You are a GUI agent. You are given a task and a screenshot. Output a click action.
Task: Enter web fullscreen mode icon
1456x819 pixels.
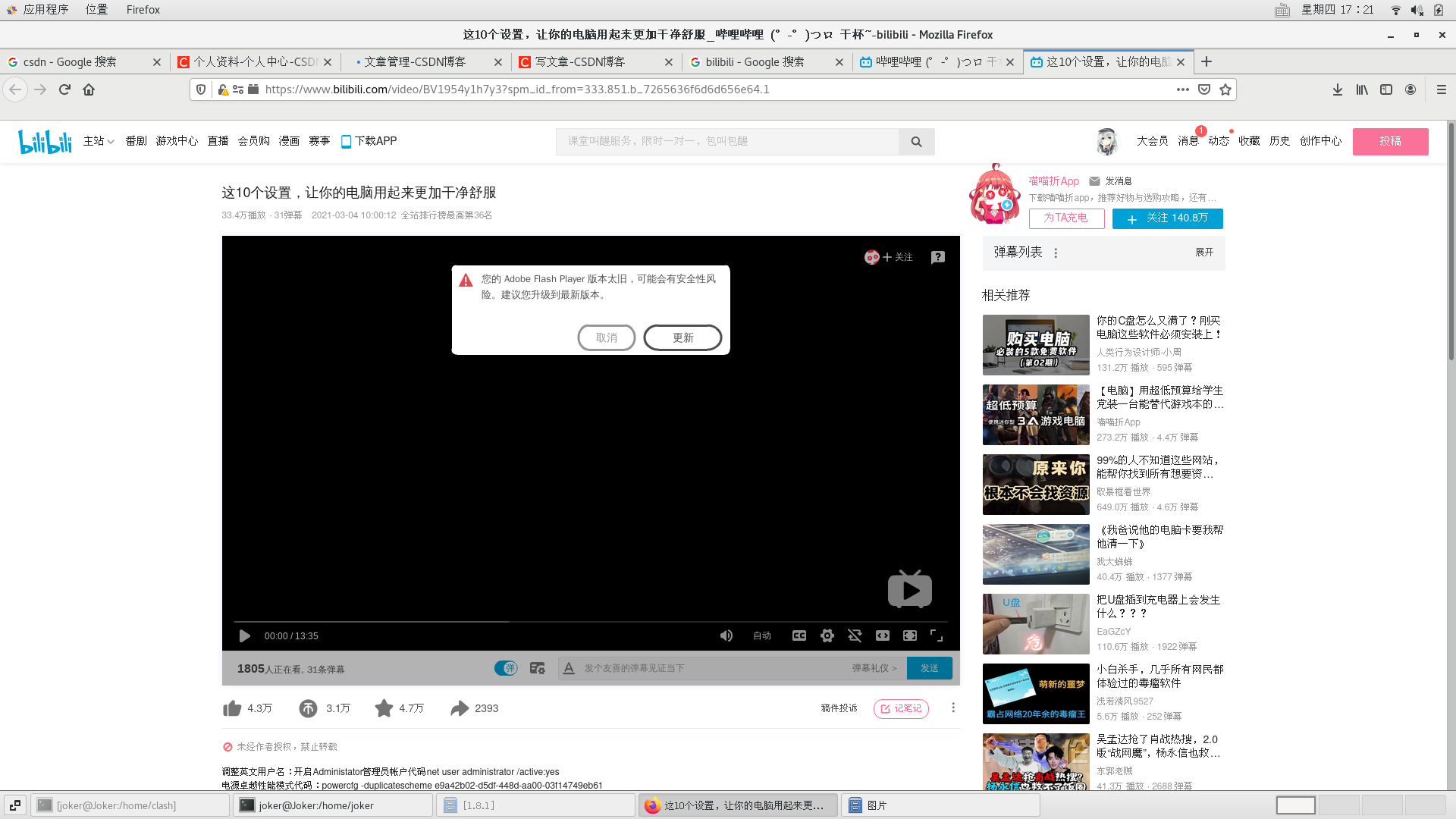[910, 635]
